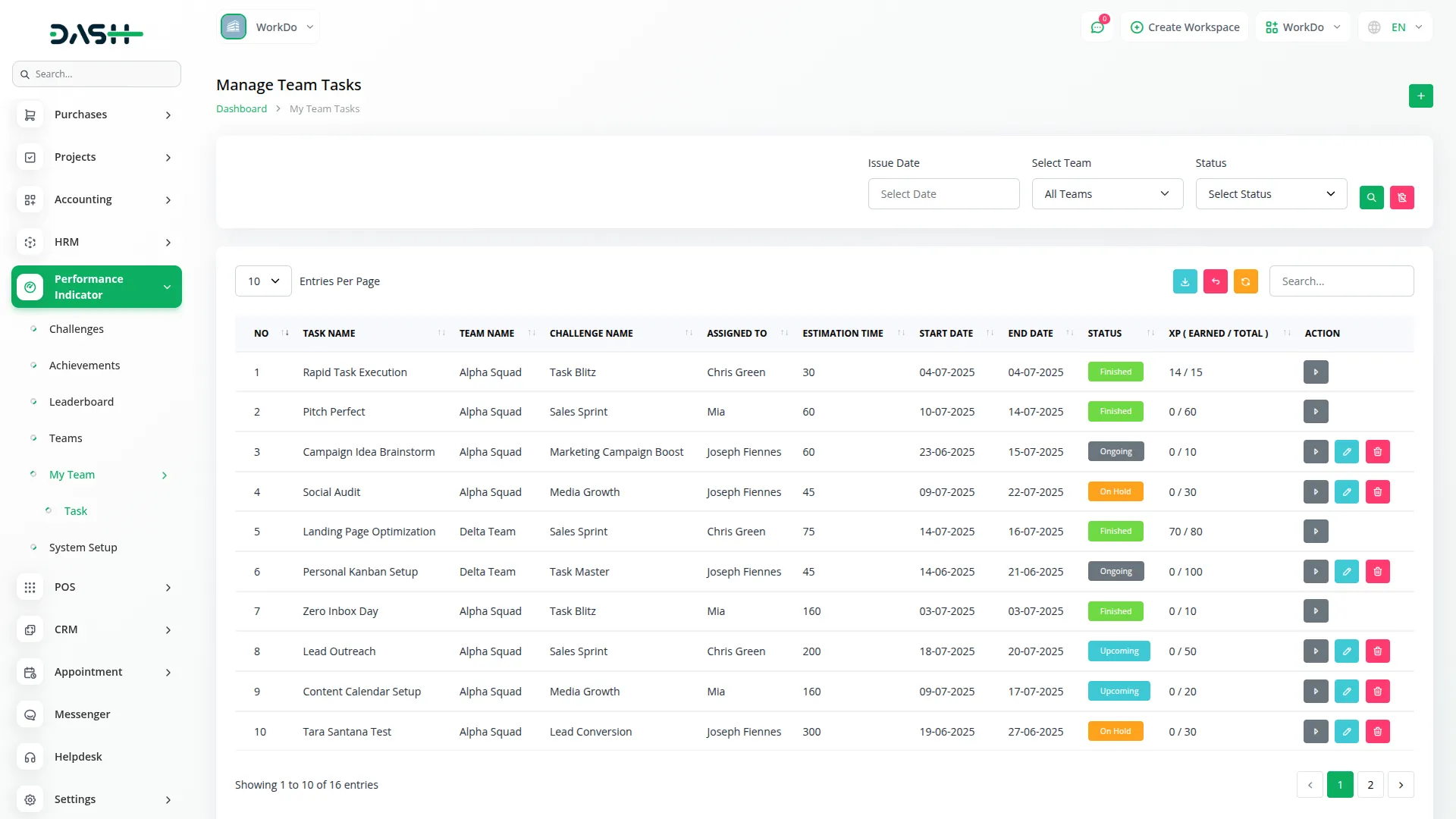This screenshot has width=1456, height=819.
Task: Click the teal download export icon
Action: (x=1185, y=281)
